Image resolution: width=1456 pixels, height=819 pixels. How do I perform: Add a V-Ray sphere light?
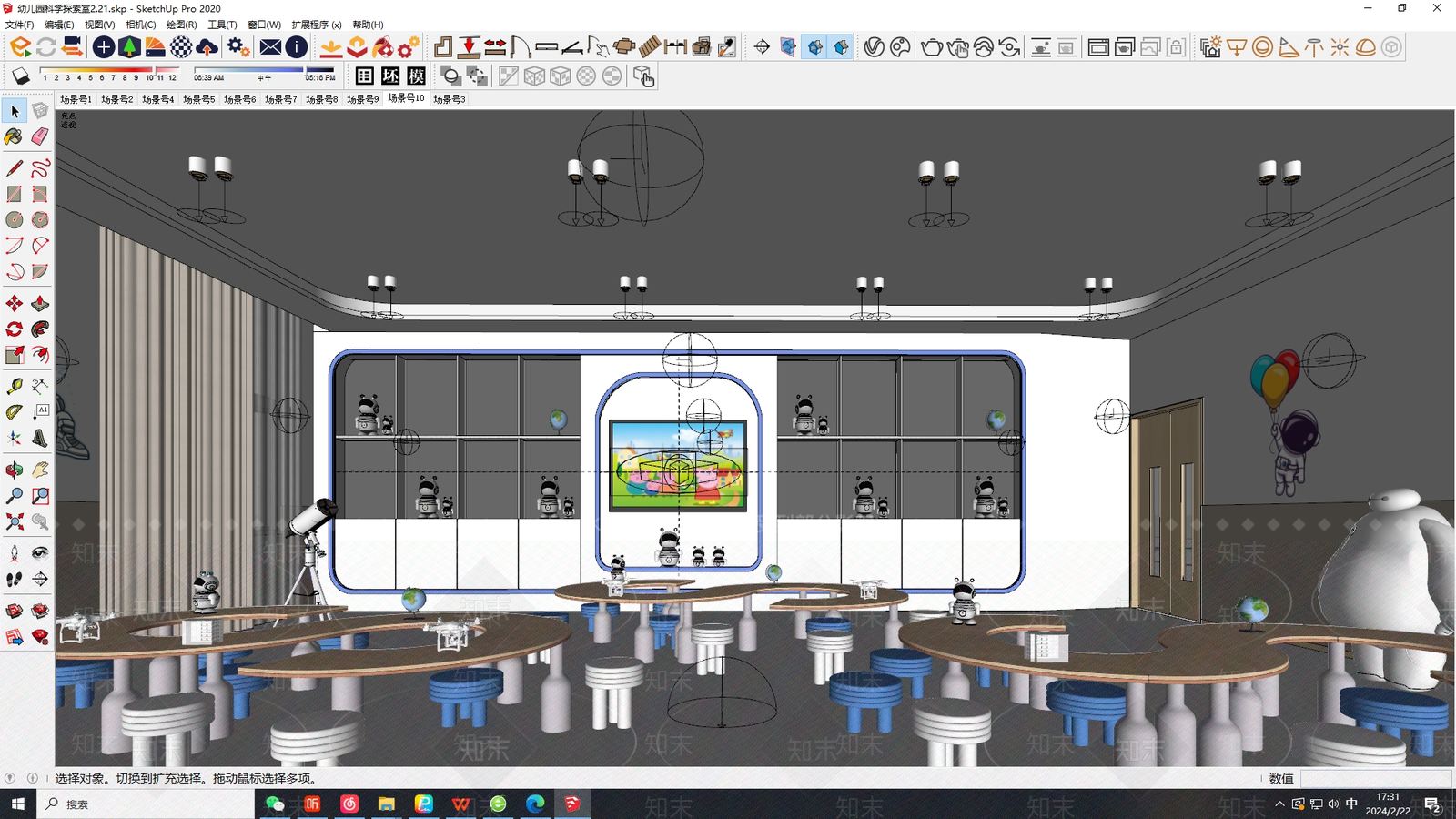[1262, 47]
